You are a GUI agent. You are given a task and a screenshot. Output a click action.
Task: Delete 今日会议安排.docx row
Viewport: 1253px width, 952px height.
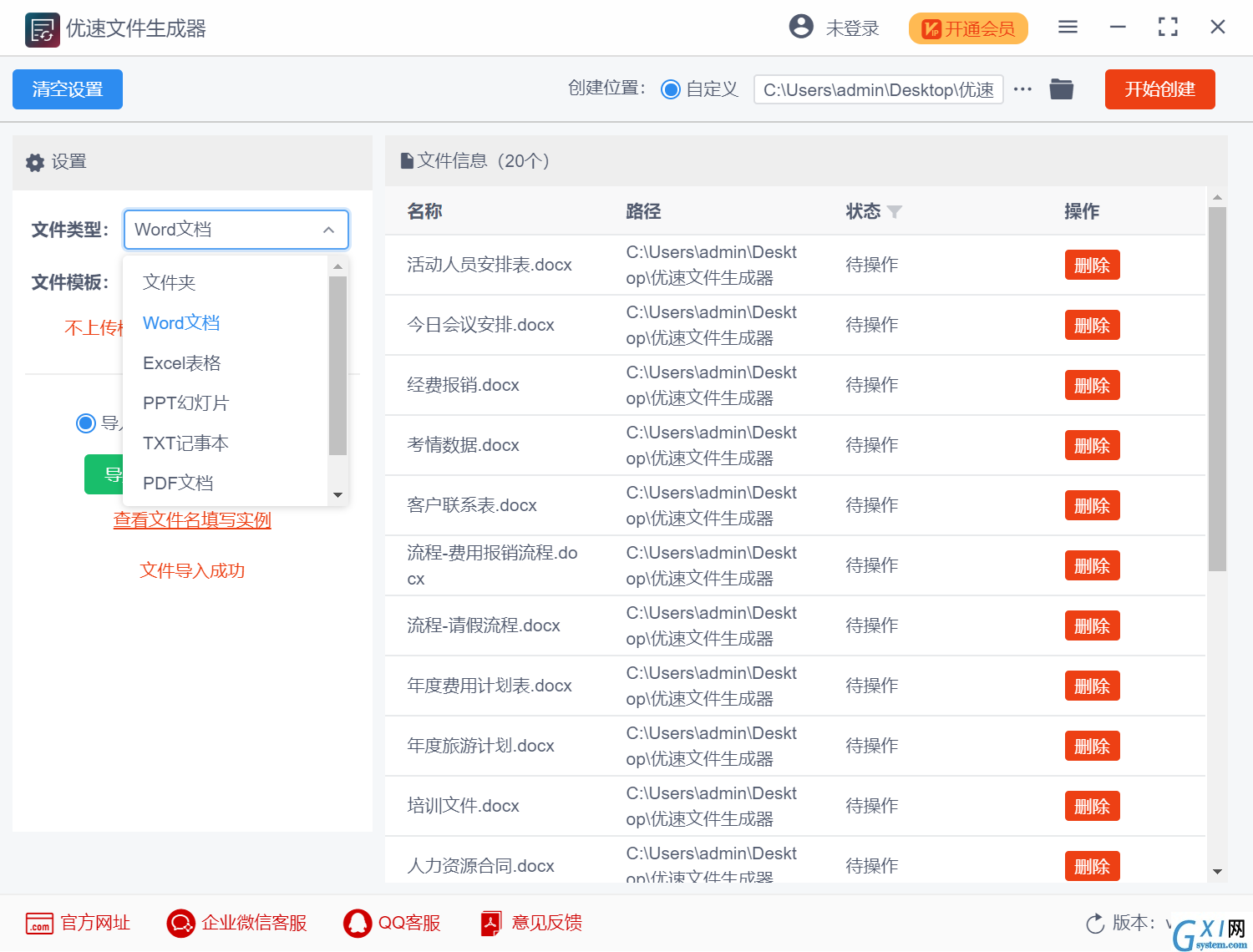[x=1092, y=326]
